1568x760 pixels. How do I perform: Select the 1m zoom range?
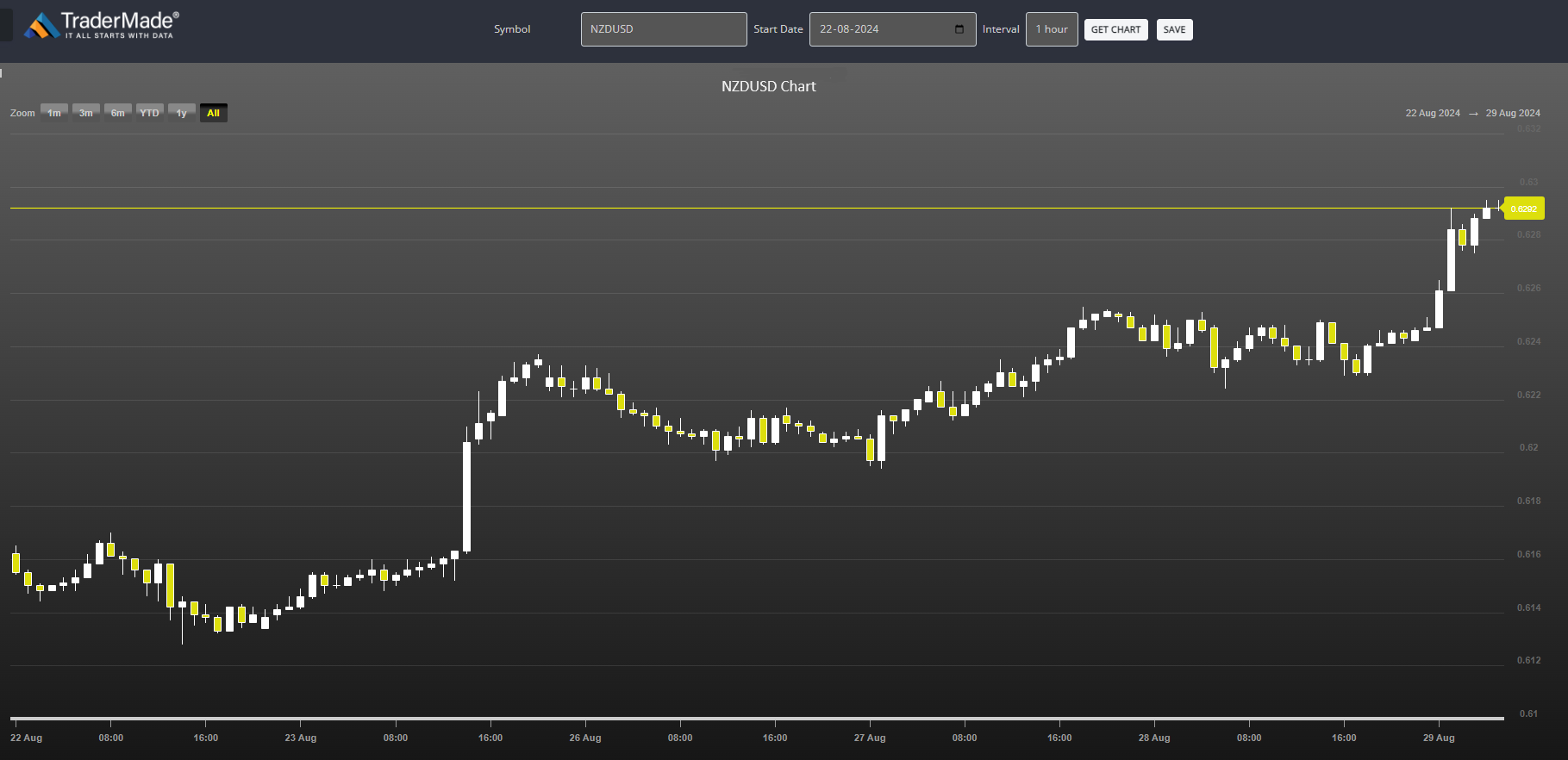coord(54,113)
